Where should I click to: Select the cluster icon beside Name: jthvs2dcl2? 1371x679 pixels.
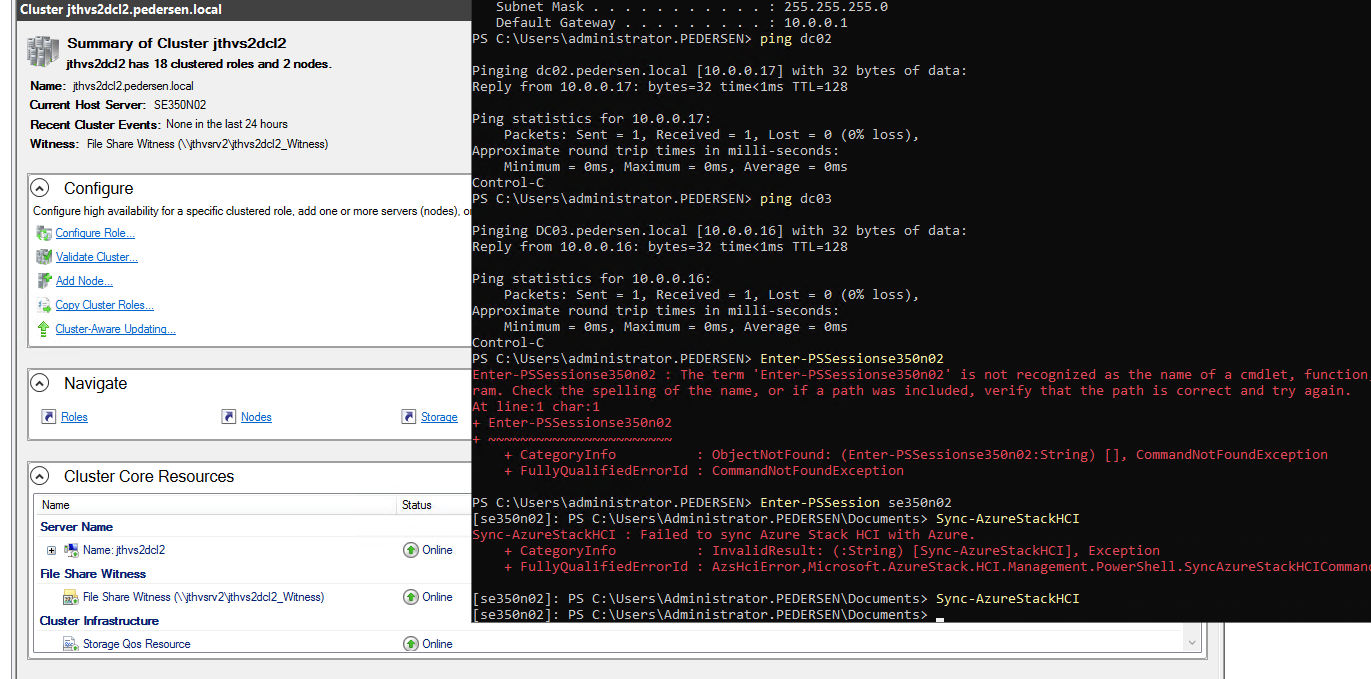[x=70, y=549]
